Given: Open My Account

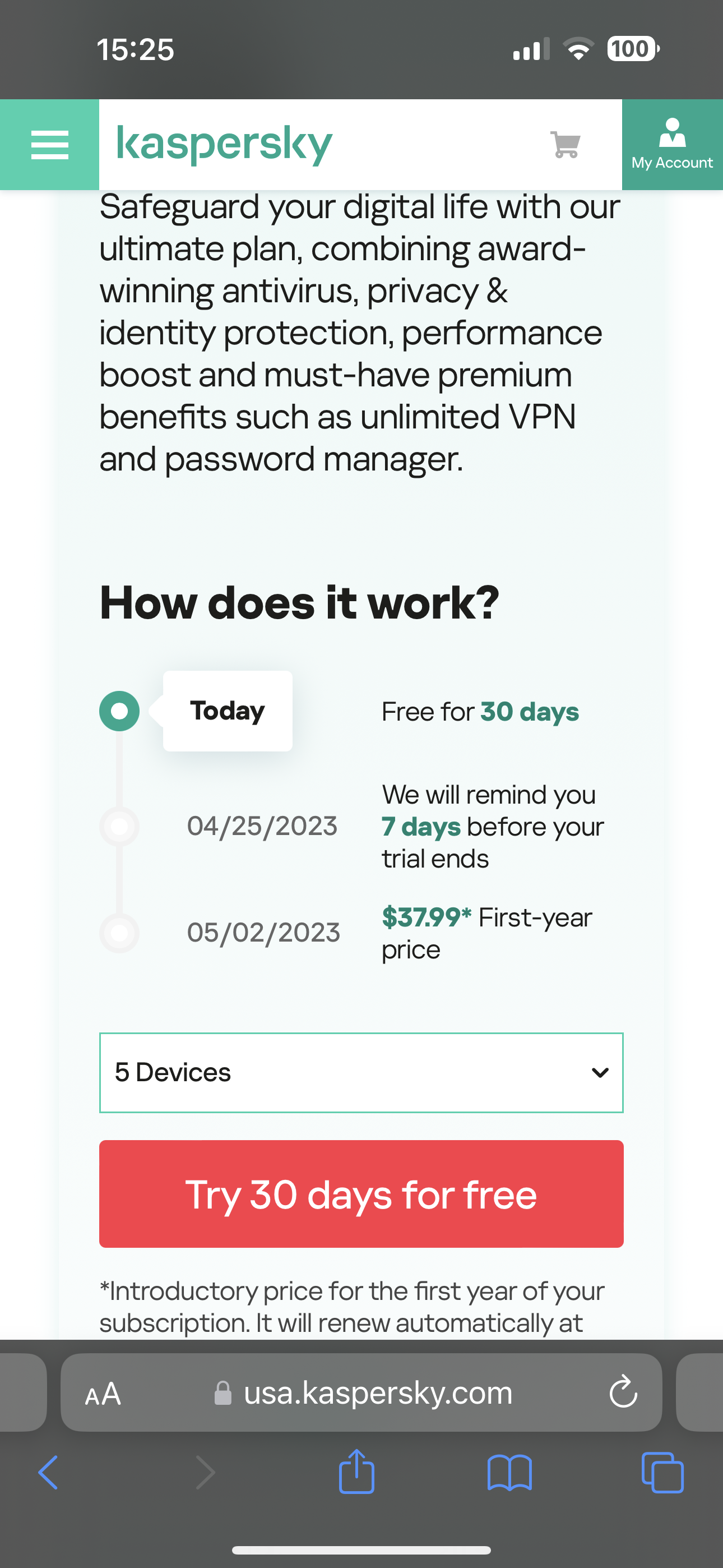Looking at the screenshot, I should click(672, 145).
